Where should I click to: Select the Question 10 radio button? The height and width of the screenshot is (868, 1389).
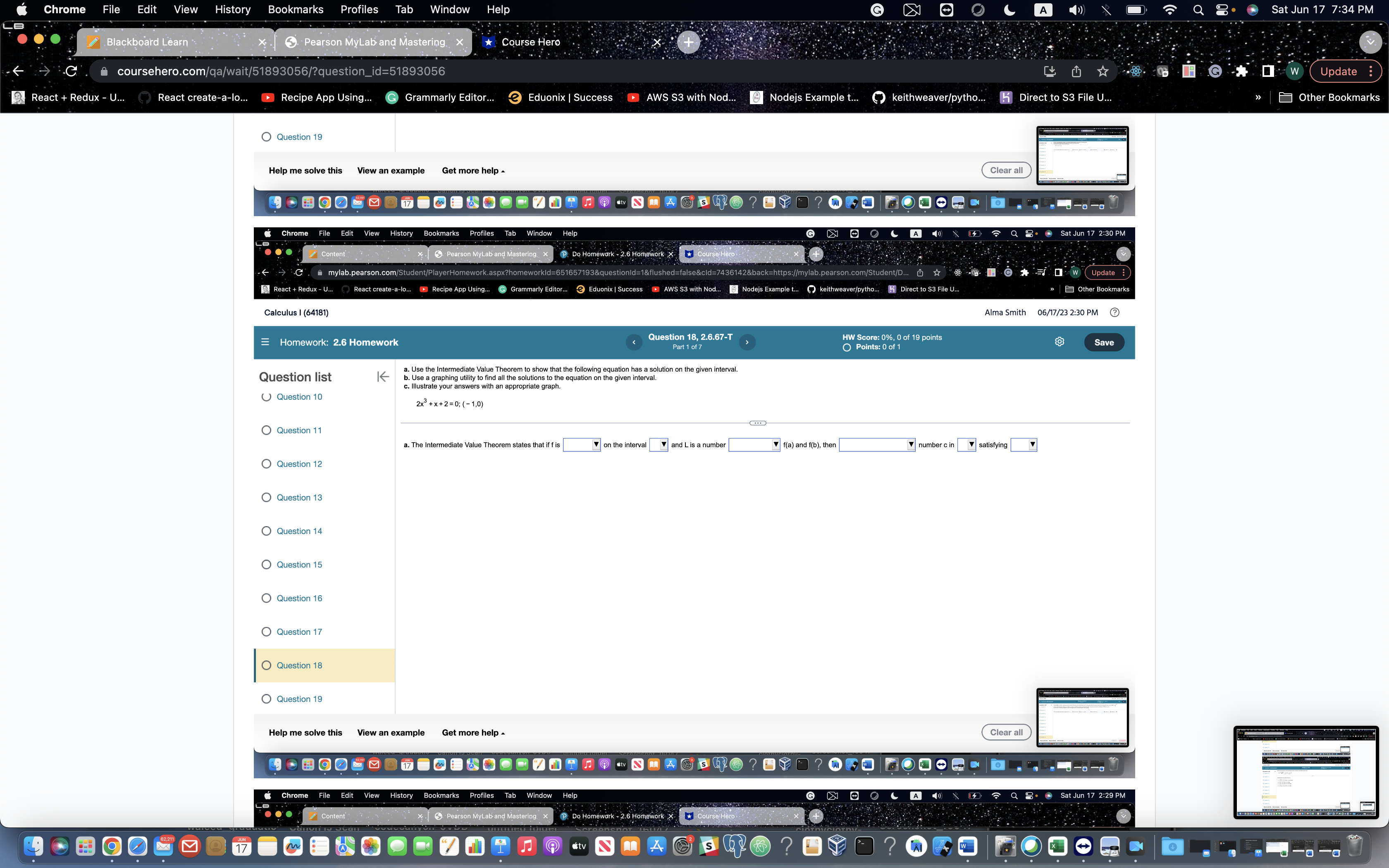[266, 397]
